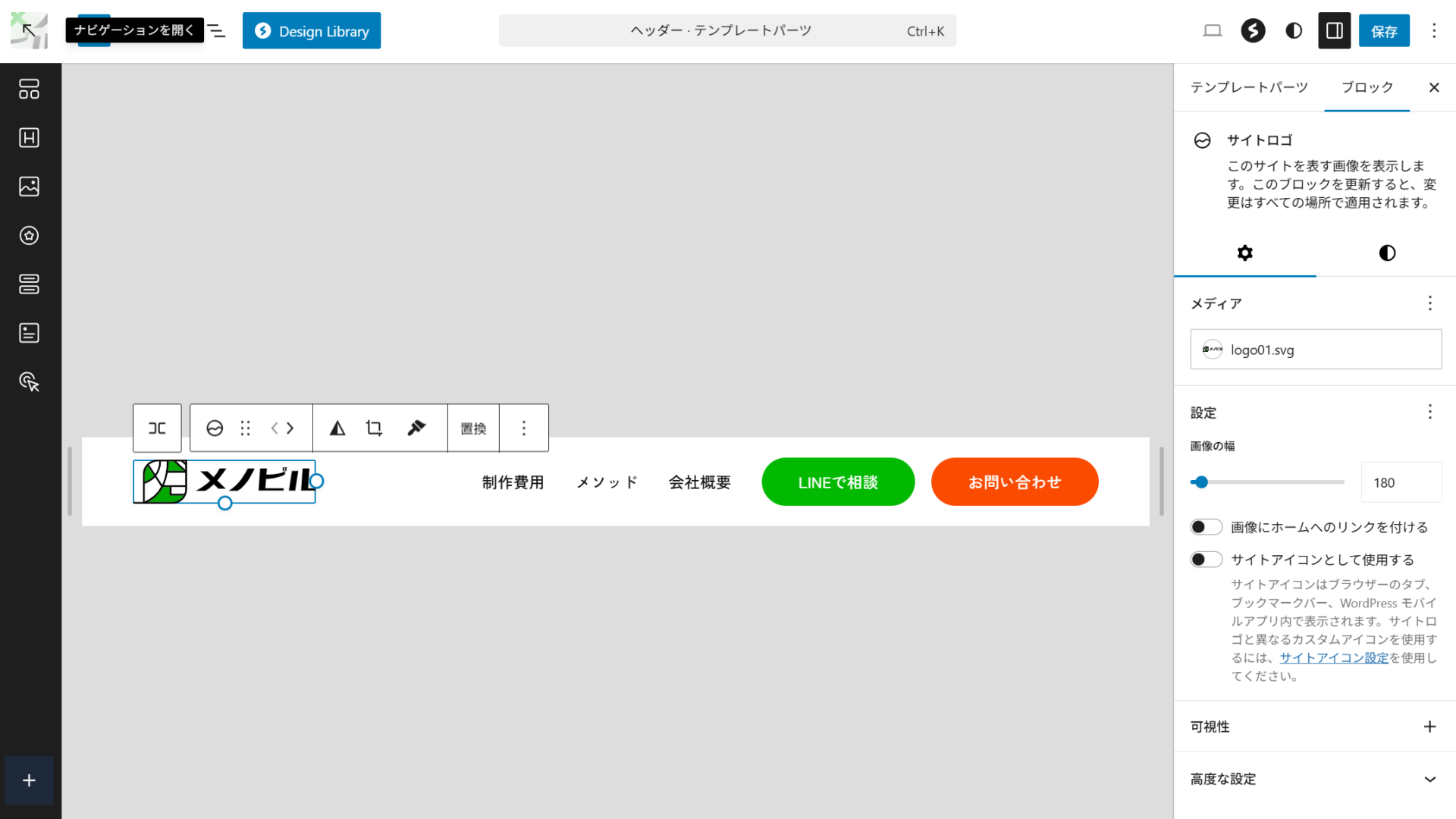Toggle the settings sidebar panel button
Screen dimensions: 1456x819
click(x=1334, y=31)
